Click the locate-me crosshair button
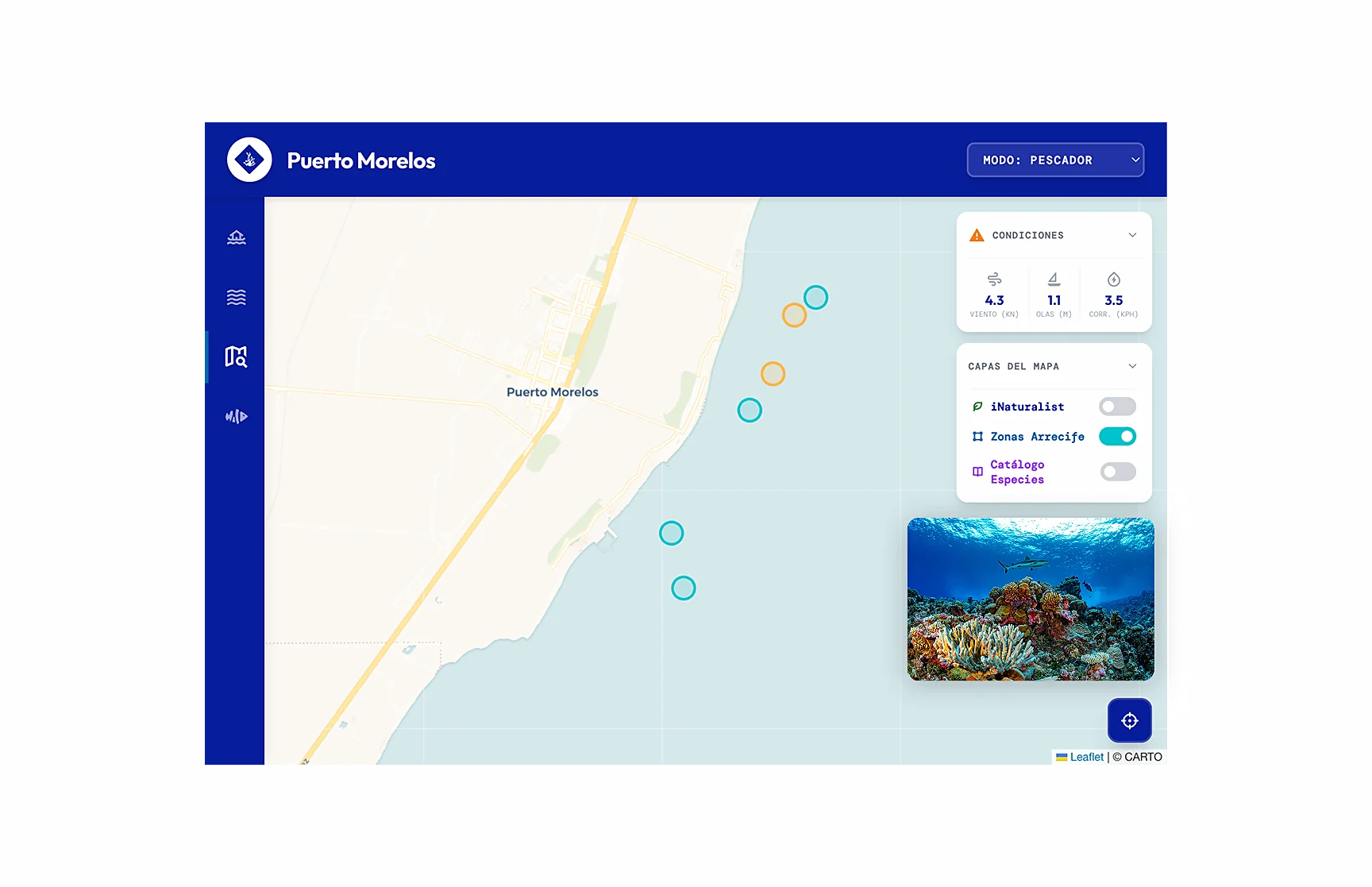The image size is (1372, 887). (1129, 720)
